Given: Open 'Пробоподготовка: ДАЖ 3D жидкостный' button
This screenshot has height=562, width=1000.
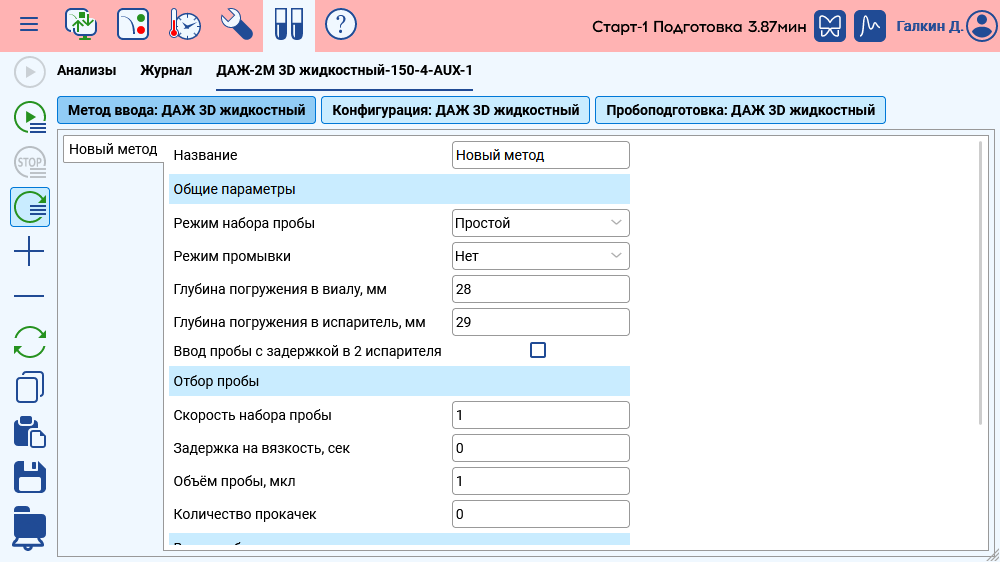Looking at the screenshot, I should point(740,110).
